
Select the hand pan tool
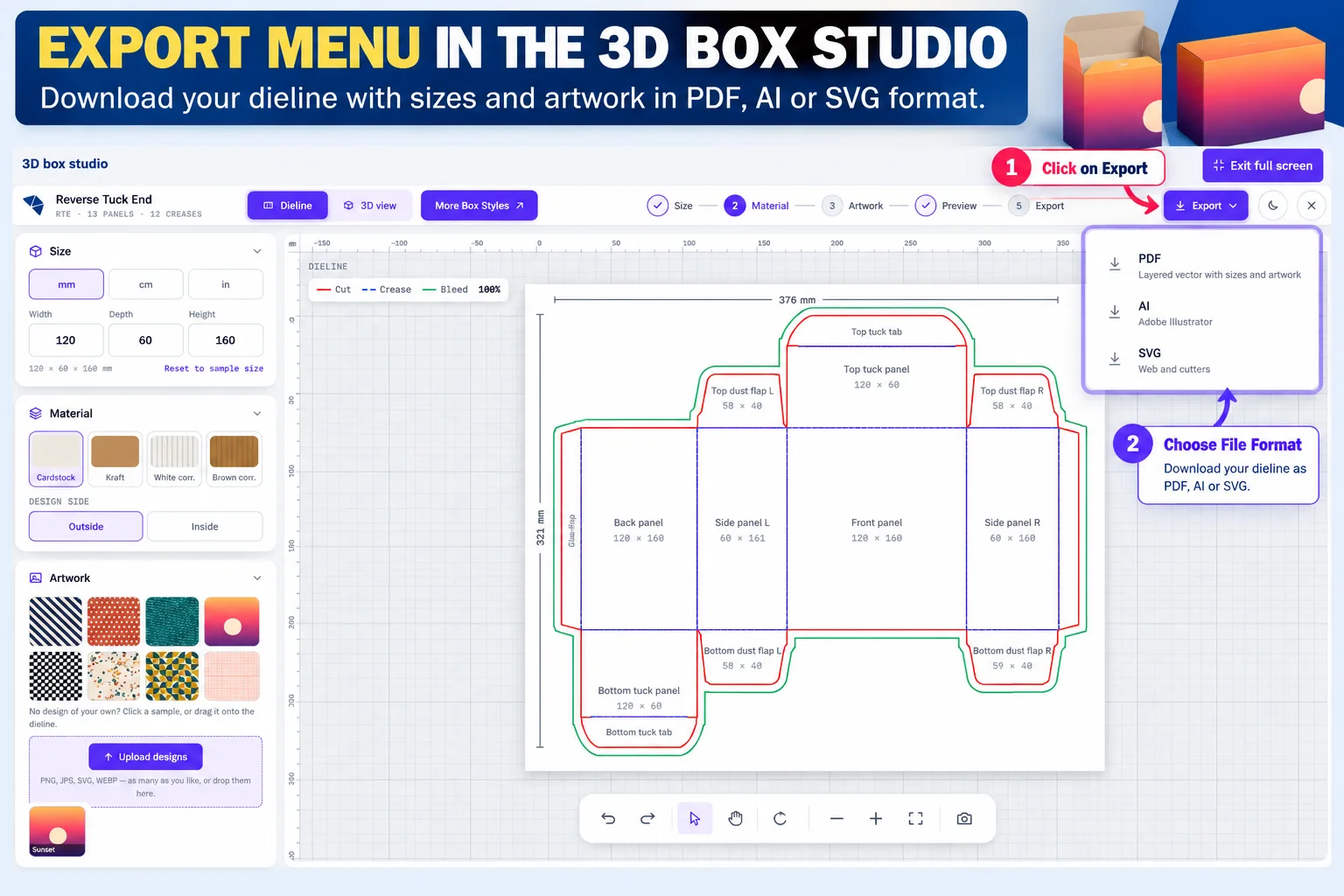(x=735, y=819)
